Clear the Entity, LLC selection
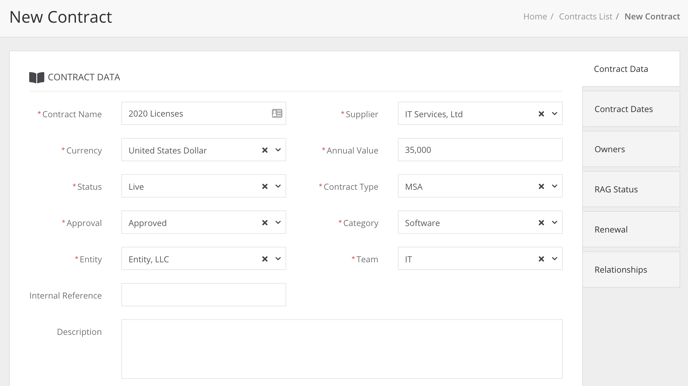Viewport: 688px width, 386px height. click(x=265, y=259)
